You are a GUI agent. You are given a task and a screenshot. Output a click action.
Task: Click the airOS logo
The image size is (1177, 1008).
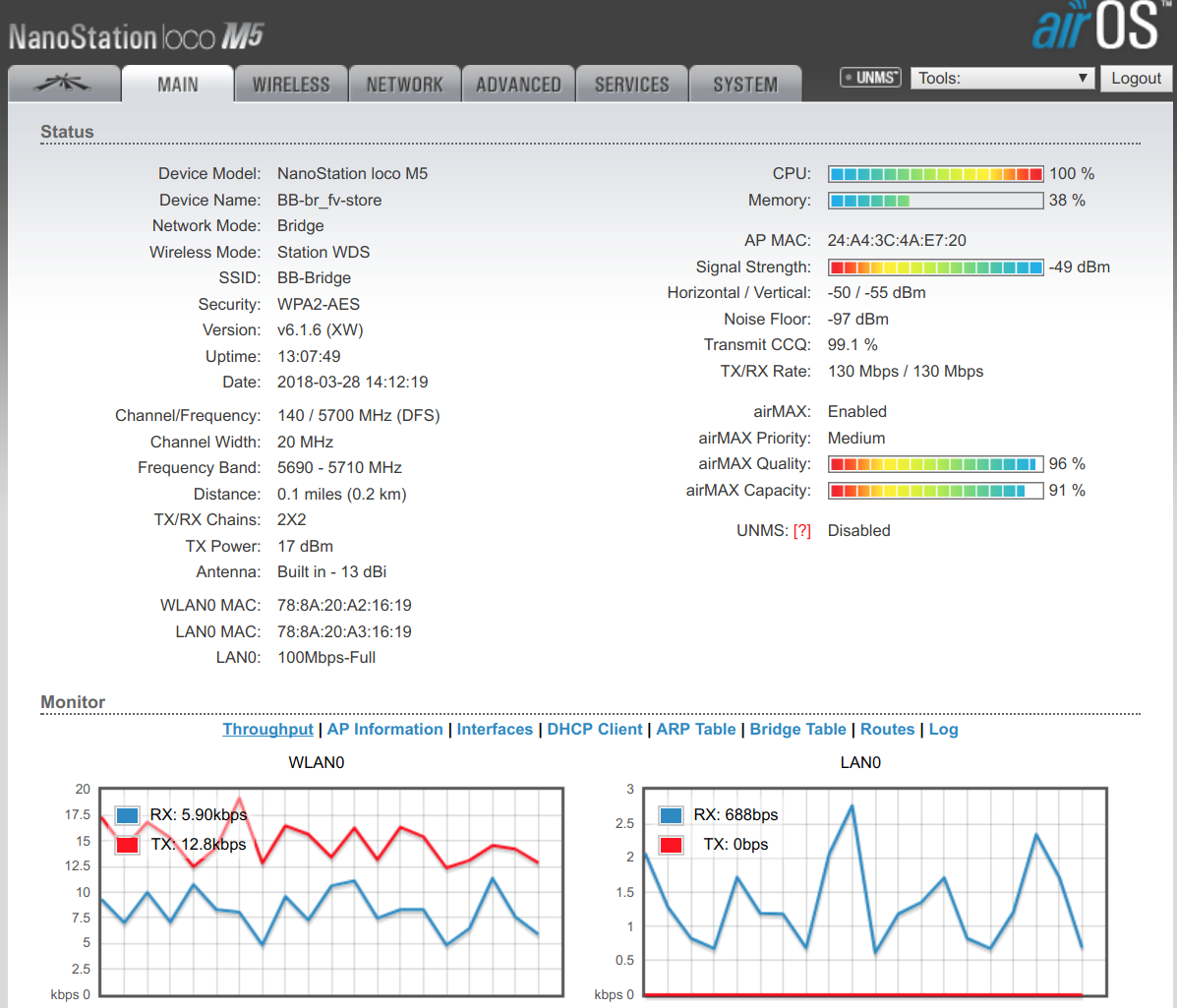click(x=1095, y=27)
